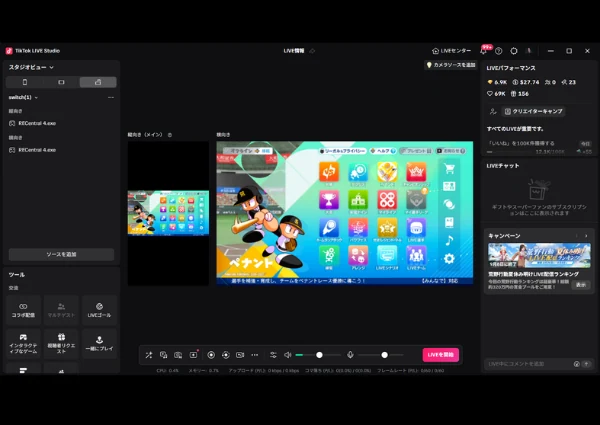This screenshot has width=600, height=425.
Task: Click the マルチゲスト tool
Action: pyautogui.click(x=61, y=310)
